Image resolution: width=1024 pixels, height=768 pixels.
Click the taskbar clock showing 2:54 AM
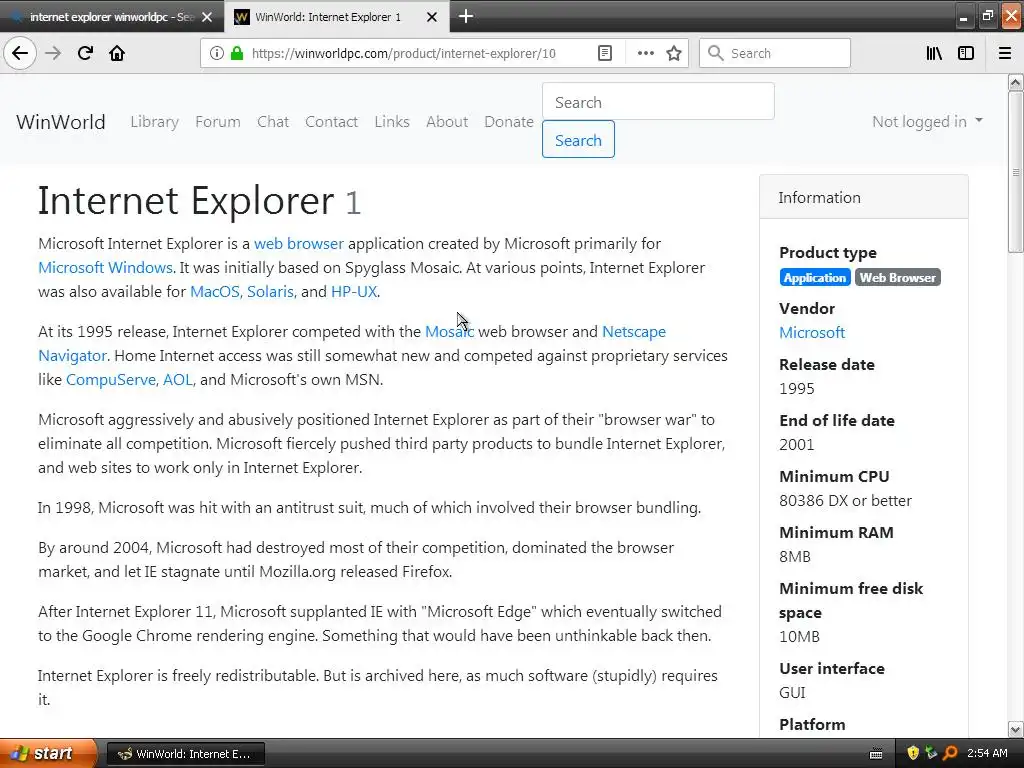click(987, 753)
